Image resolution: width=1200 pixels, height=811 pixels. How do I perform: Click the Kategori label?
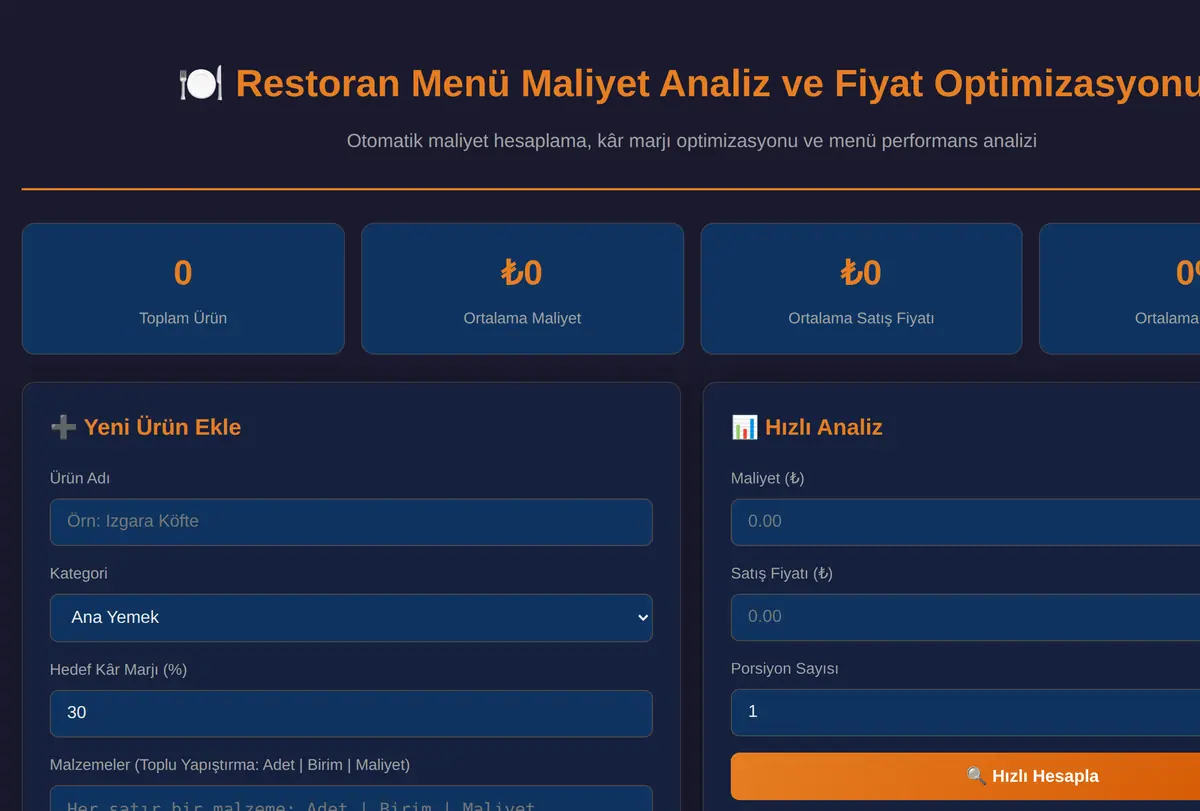click(79, 573)
